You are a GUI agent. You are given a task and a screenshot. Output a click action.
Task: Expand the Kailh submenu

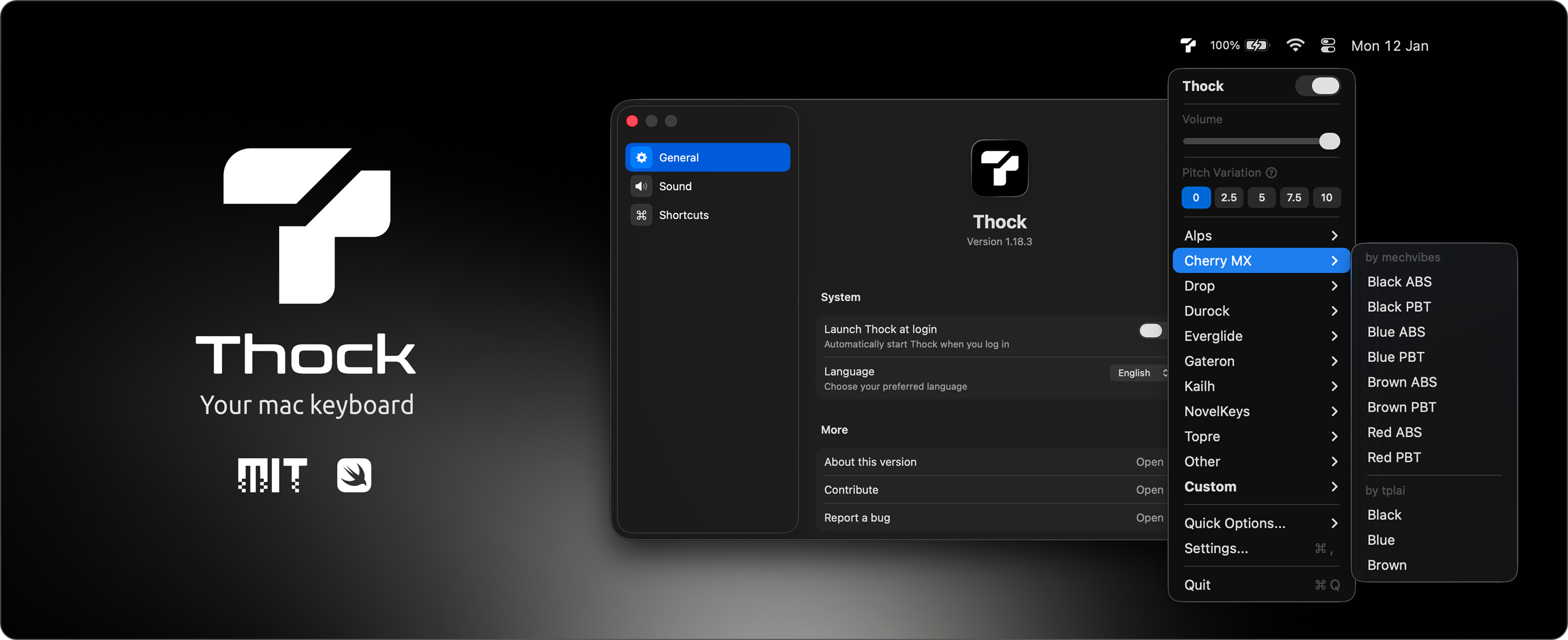(x=1261, y=386)
